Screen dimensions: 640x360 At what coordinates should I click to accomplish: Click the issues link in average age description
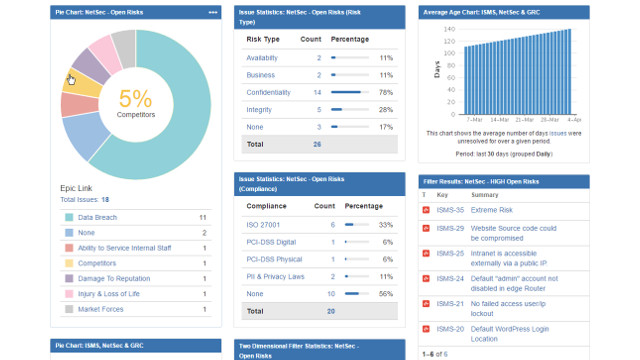(x=558, y=133)
